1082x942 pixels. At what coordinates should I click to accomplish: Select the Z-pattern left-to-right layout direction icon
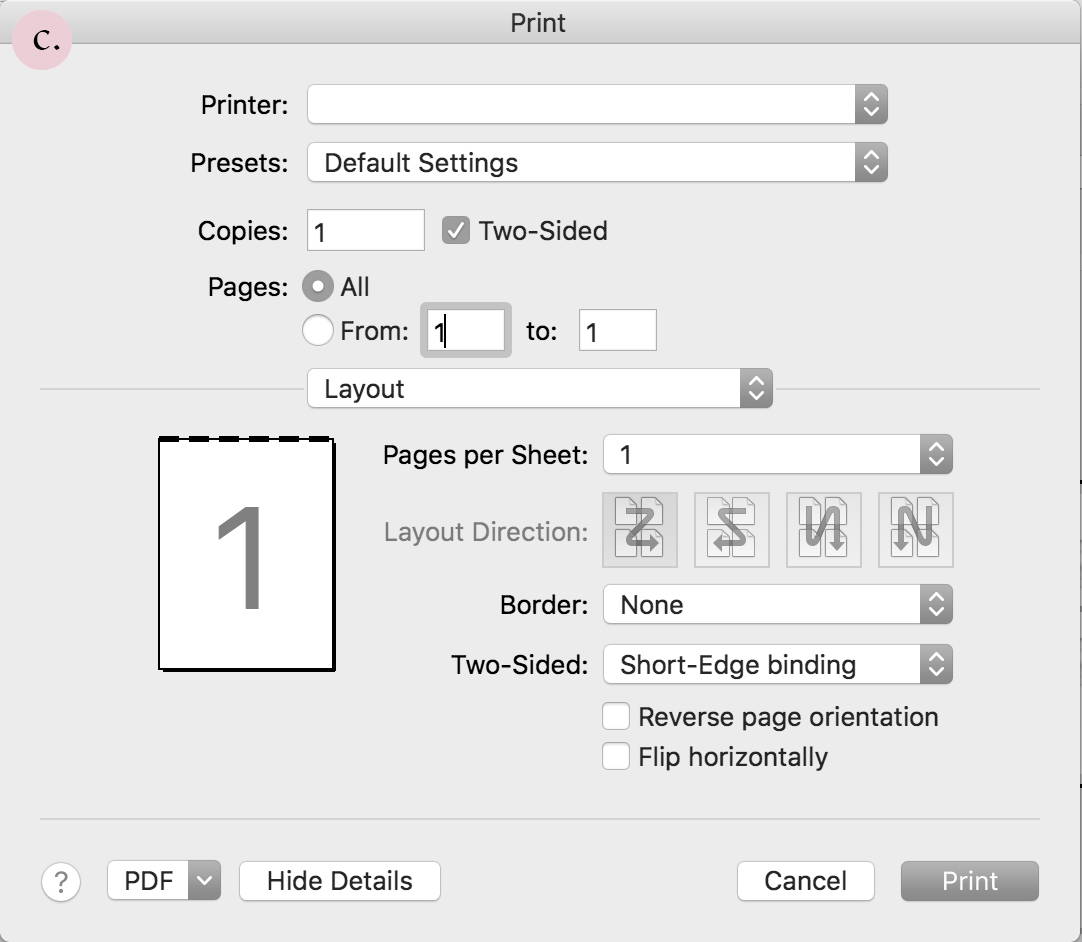pyautogui.click(x=640, y=529)
